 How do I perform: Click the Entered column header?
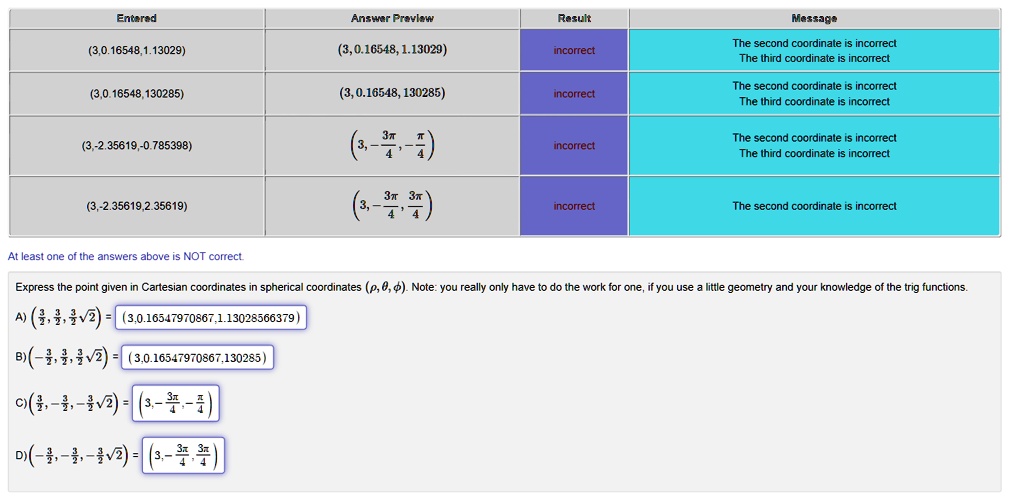(x=136, y=18)
